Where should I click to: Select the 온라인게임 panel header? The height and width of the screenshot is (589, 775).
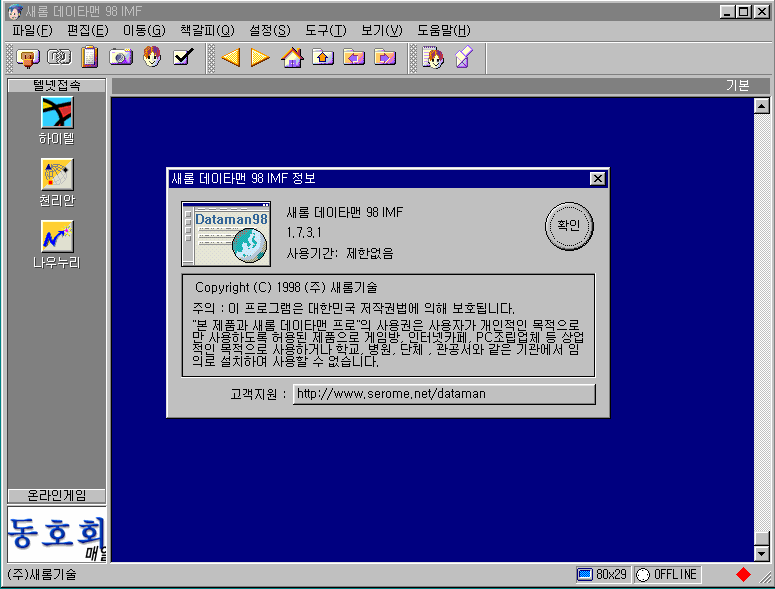click(x=57, y=496)
